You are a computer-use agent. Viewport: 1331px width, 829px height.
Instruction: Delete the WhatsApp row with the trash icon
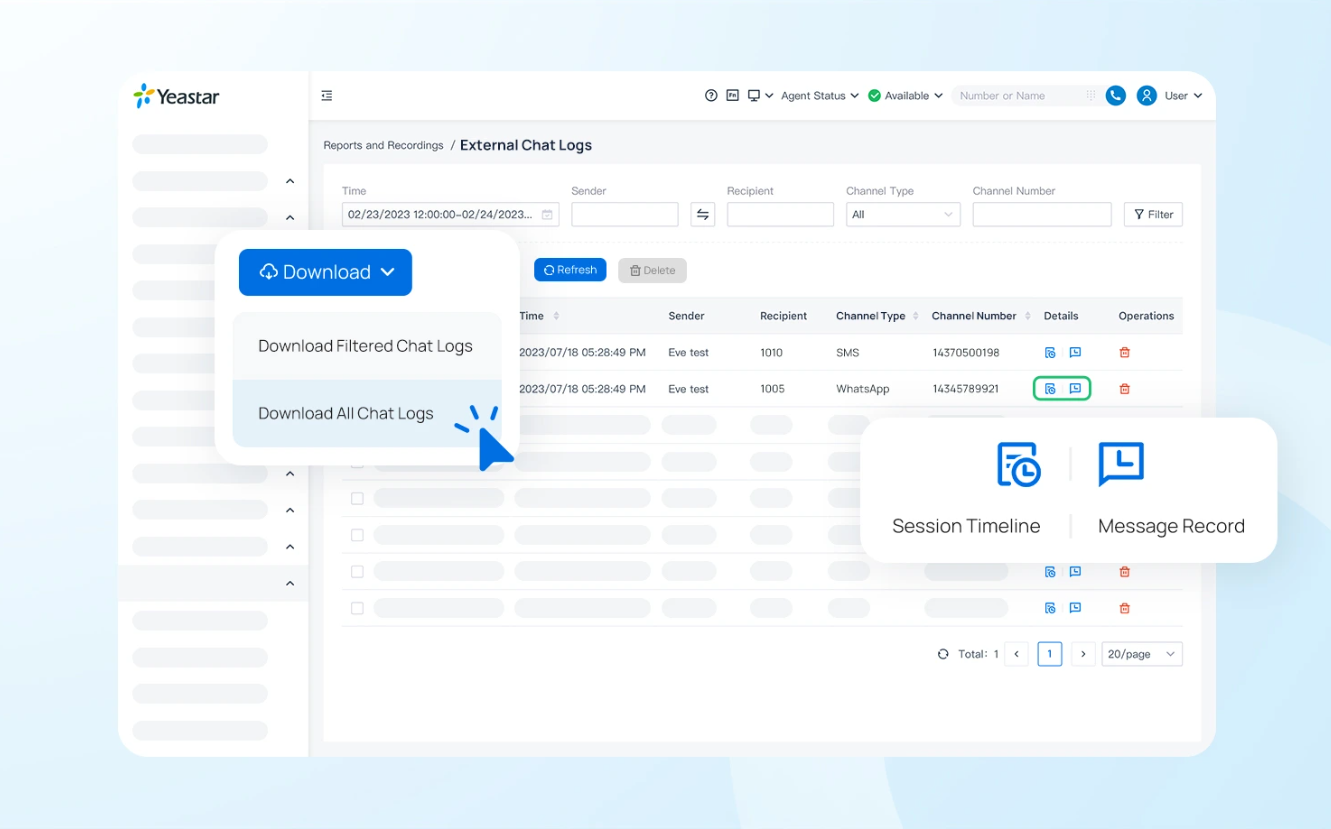[1124, 388]
